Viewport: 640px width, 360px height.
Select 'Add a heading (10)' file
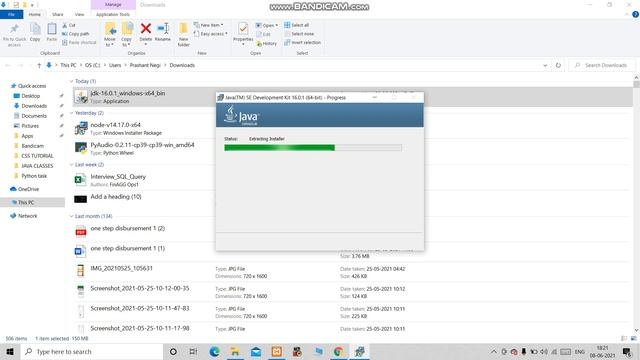(x=116, y=197)
